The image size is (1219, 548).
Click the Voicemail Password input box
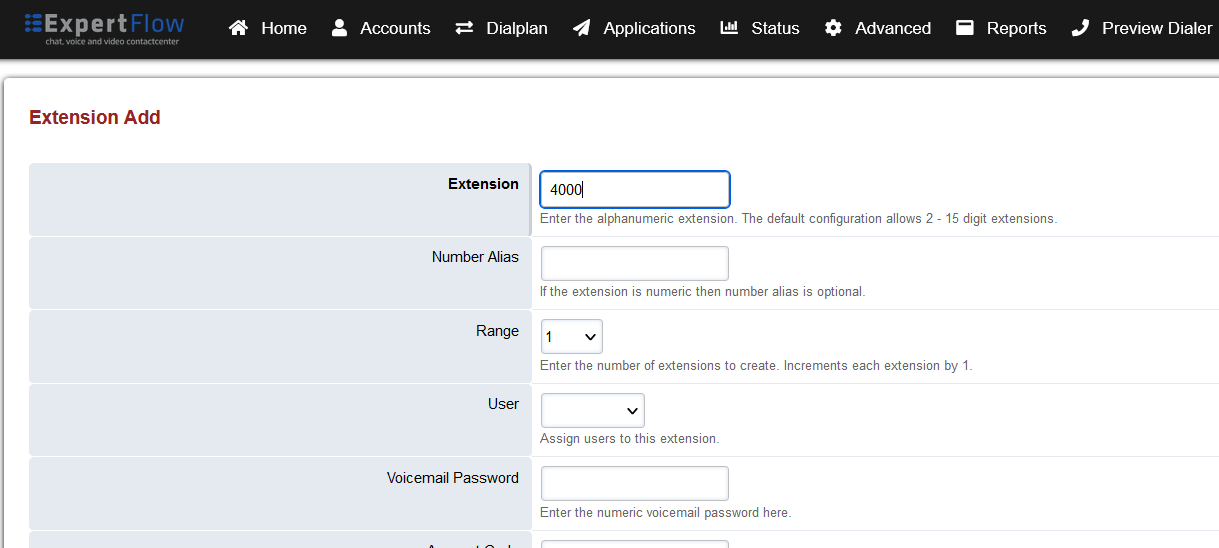634,483
